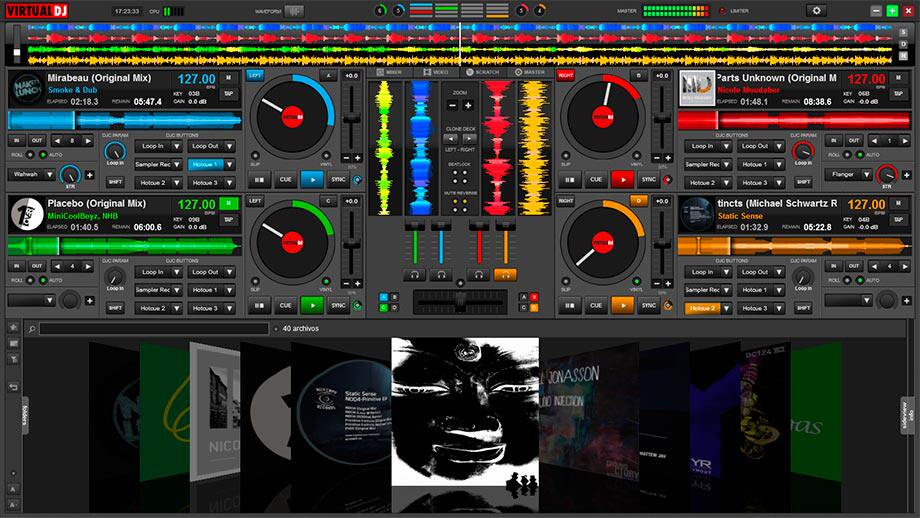Image resolution: width=920 pixels, height=518 pixels.
Task: Assign deck B to right crossfader side
Action: click(534, 297)
